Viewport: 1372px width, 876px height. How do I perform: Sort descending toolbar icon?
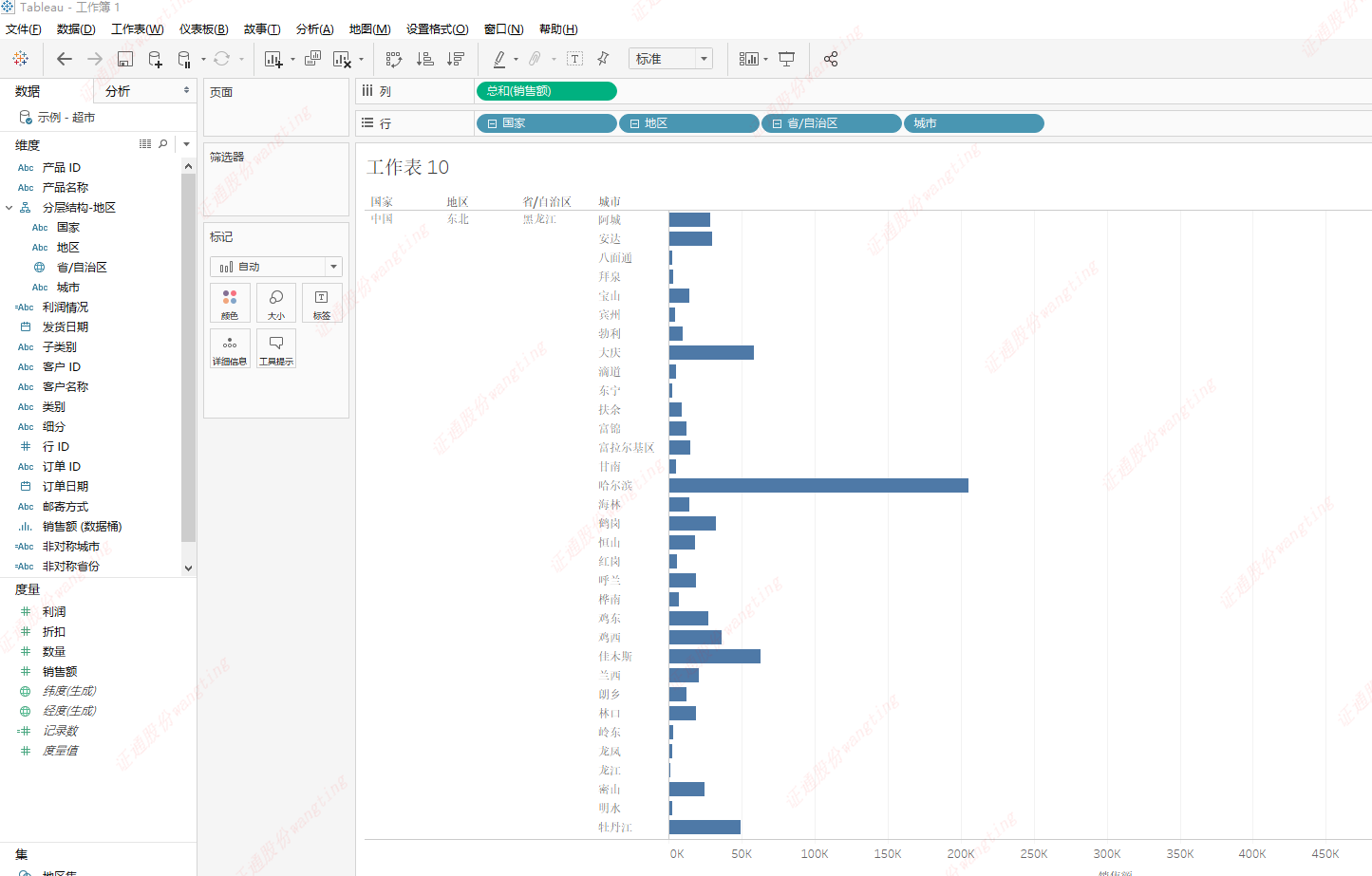click(x=455, y=59)
